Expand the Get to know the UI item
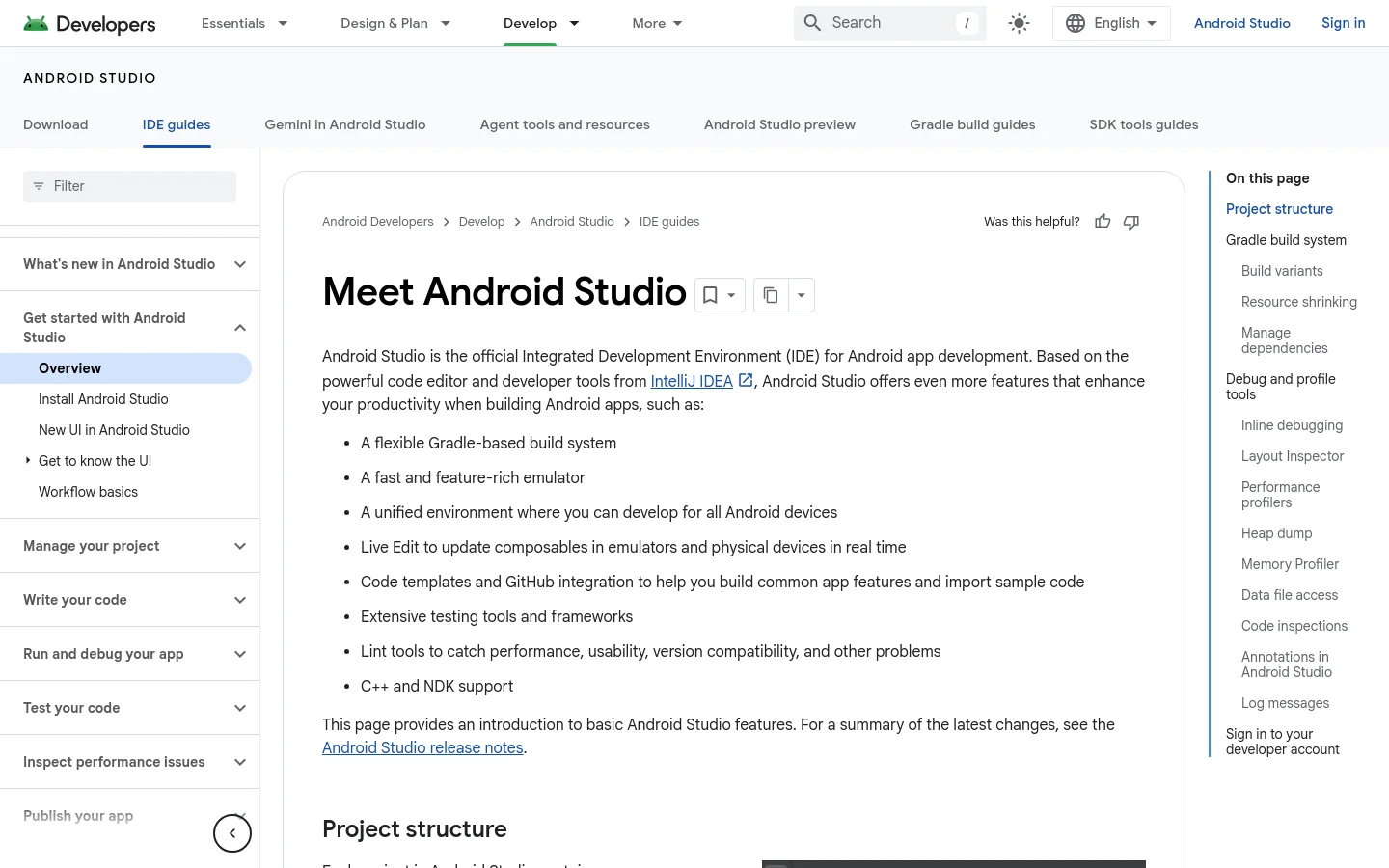Image resolution: width=1389 pixels, height=868 pixels. coord(28,461)
